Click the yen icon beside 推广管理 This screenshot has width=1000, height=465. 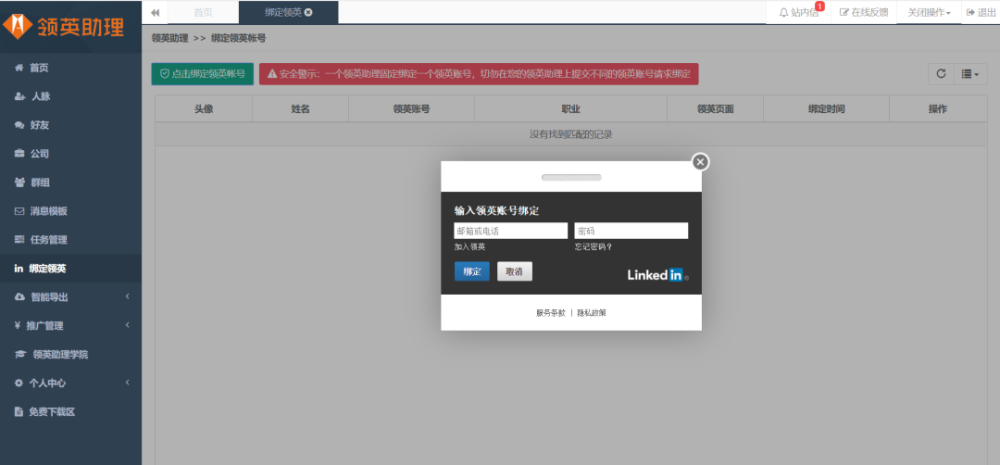pyautogui.click(x=18, y=326)
